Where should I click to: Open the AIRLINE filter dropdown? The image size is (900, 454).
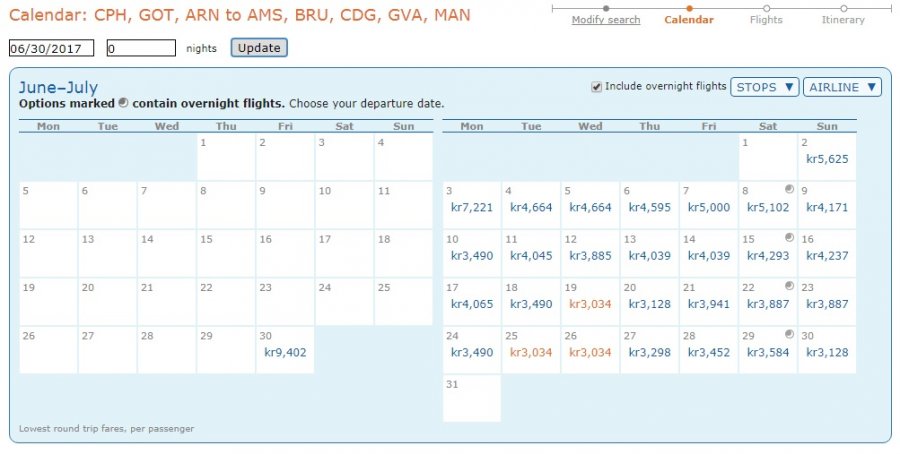(842, 87)
